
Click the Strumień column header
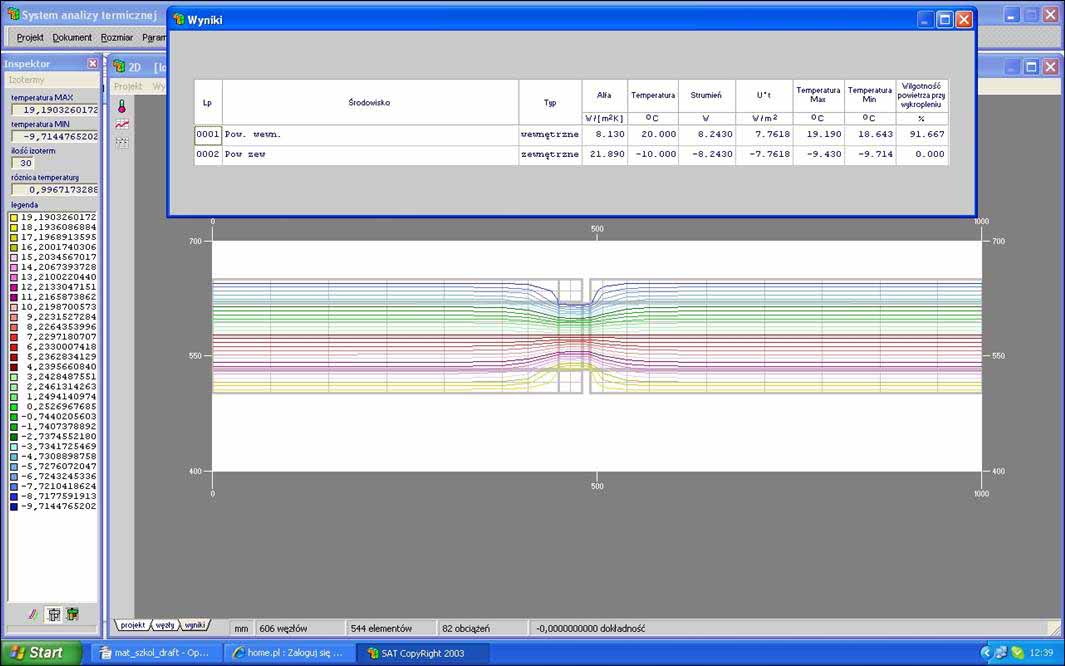pos(706,96)
